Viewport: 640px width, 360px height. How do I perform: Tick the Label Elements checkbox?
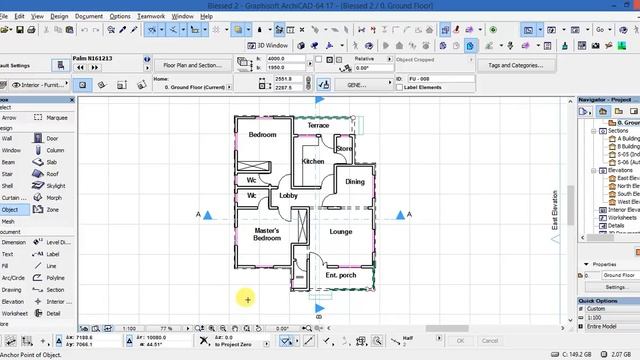(400, 87)
